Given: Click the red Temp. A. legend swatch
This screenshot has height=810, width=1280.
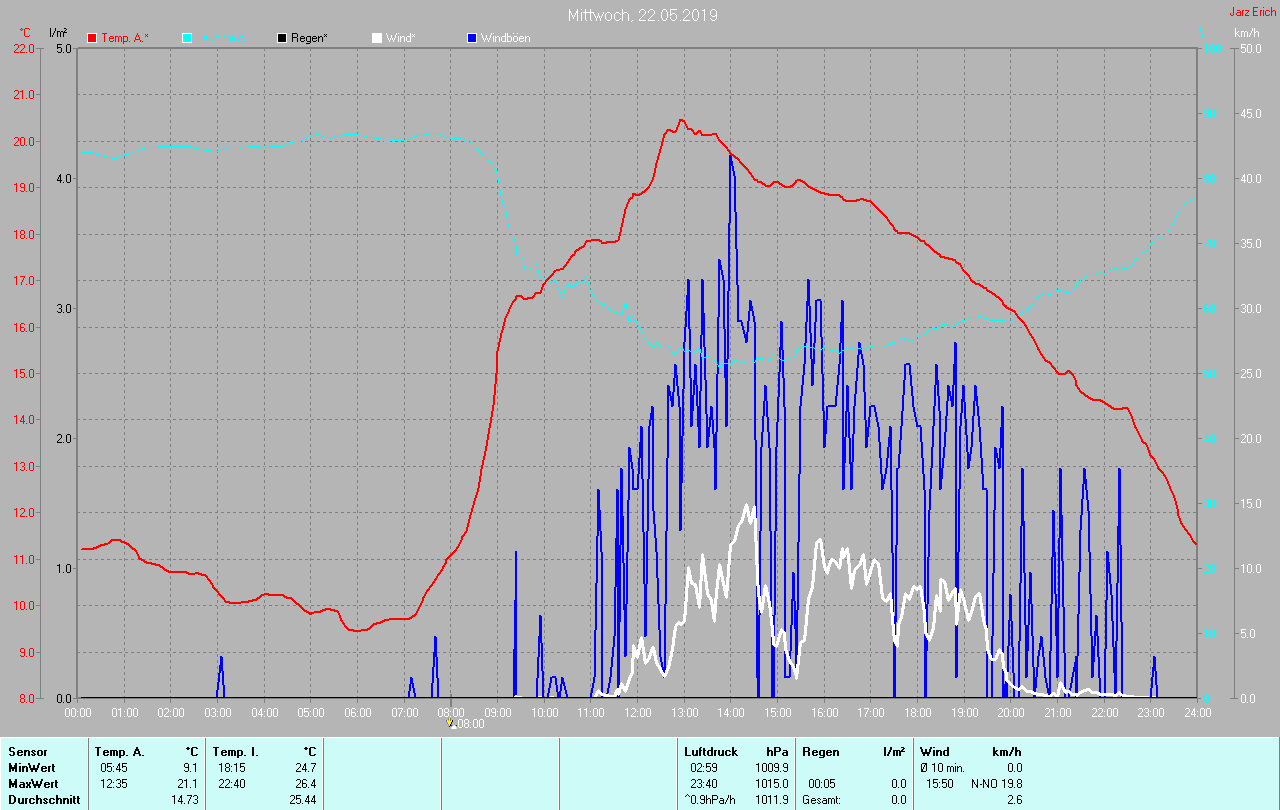Looking at the screenshot, I should (x=92, y=38).
